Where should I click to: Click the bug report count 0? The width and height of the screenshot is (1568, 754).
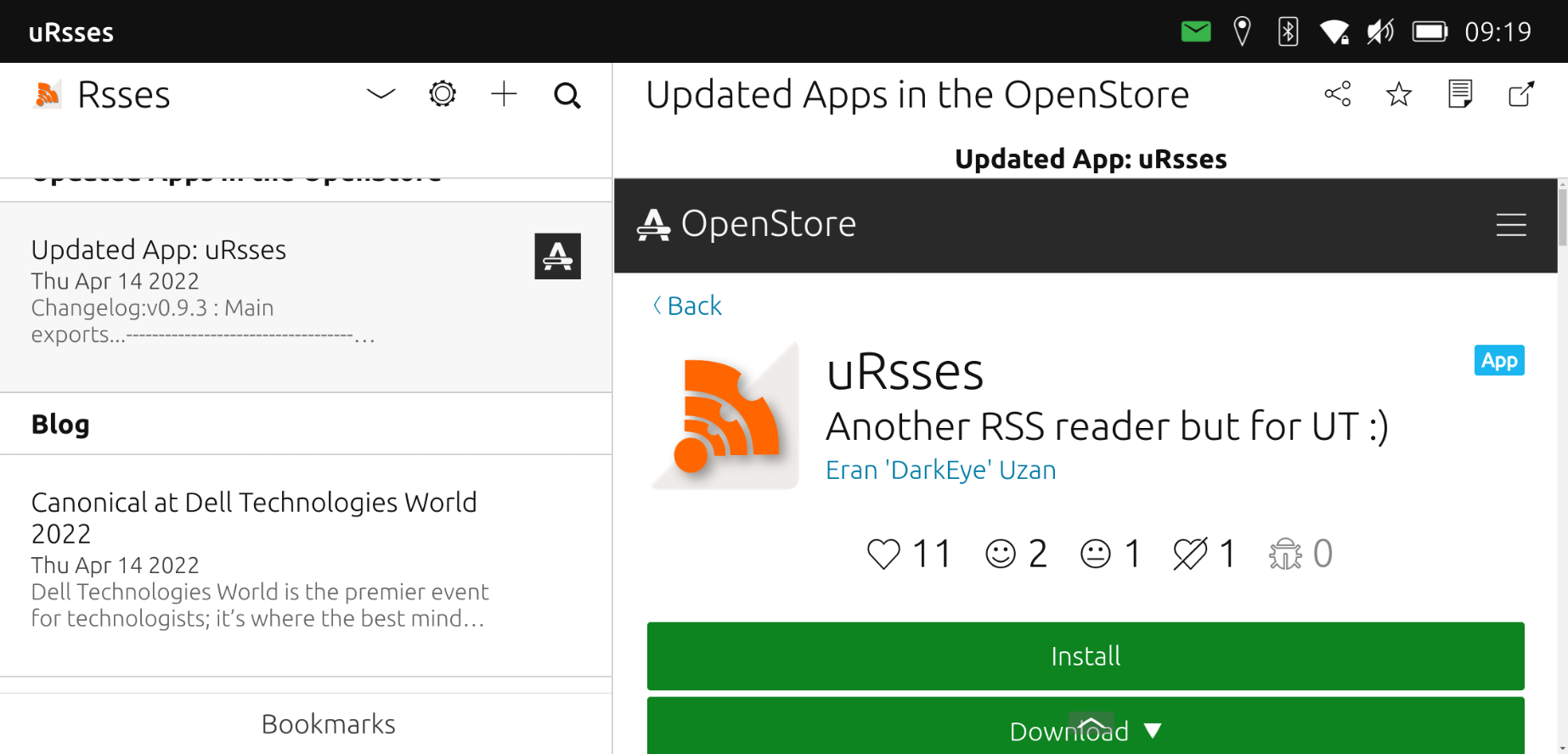point(1300,554)
